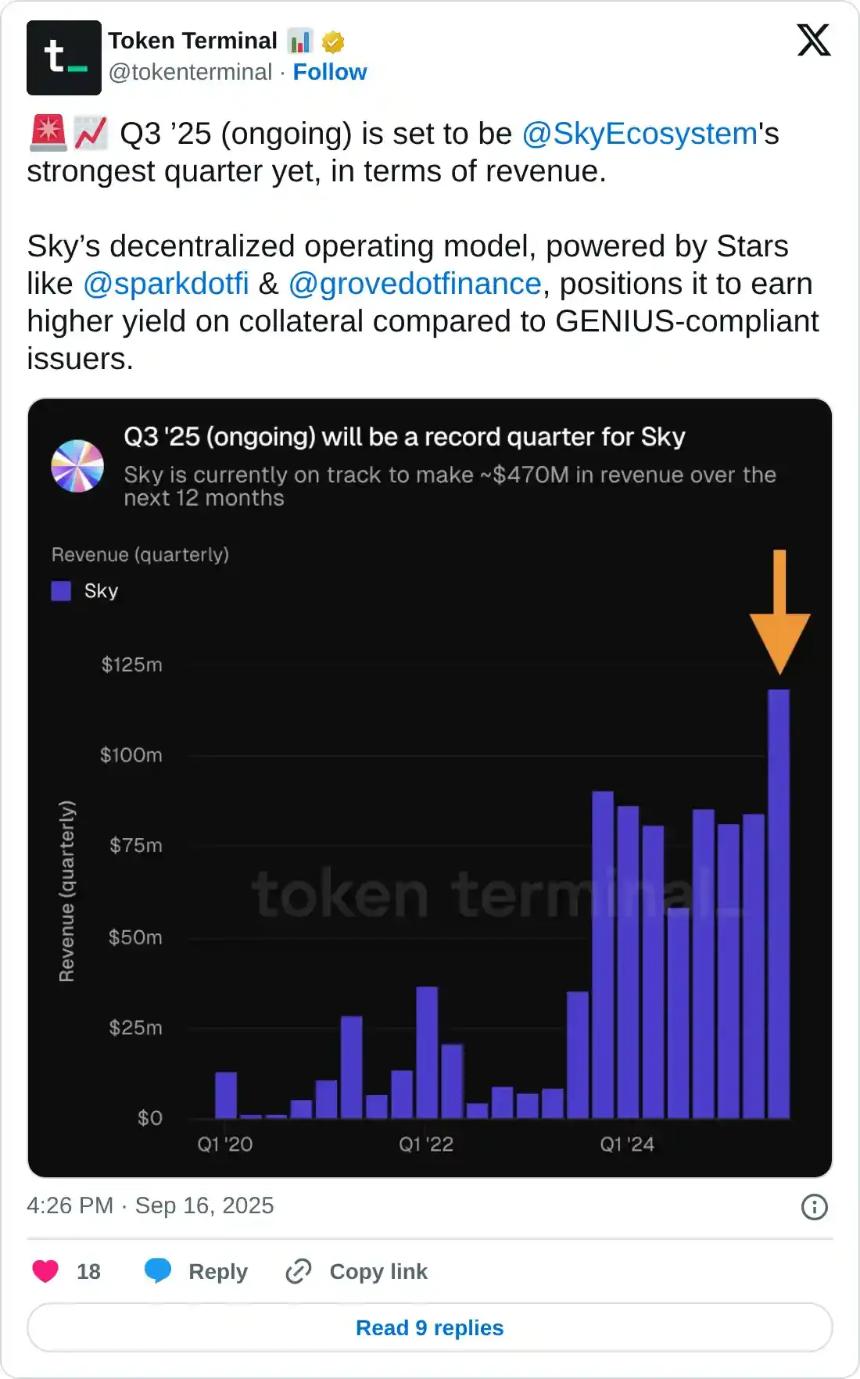Like the tweet with the heart icon
Screen dimensions: 860x1379
tap(45, 1271)
